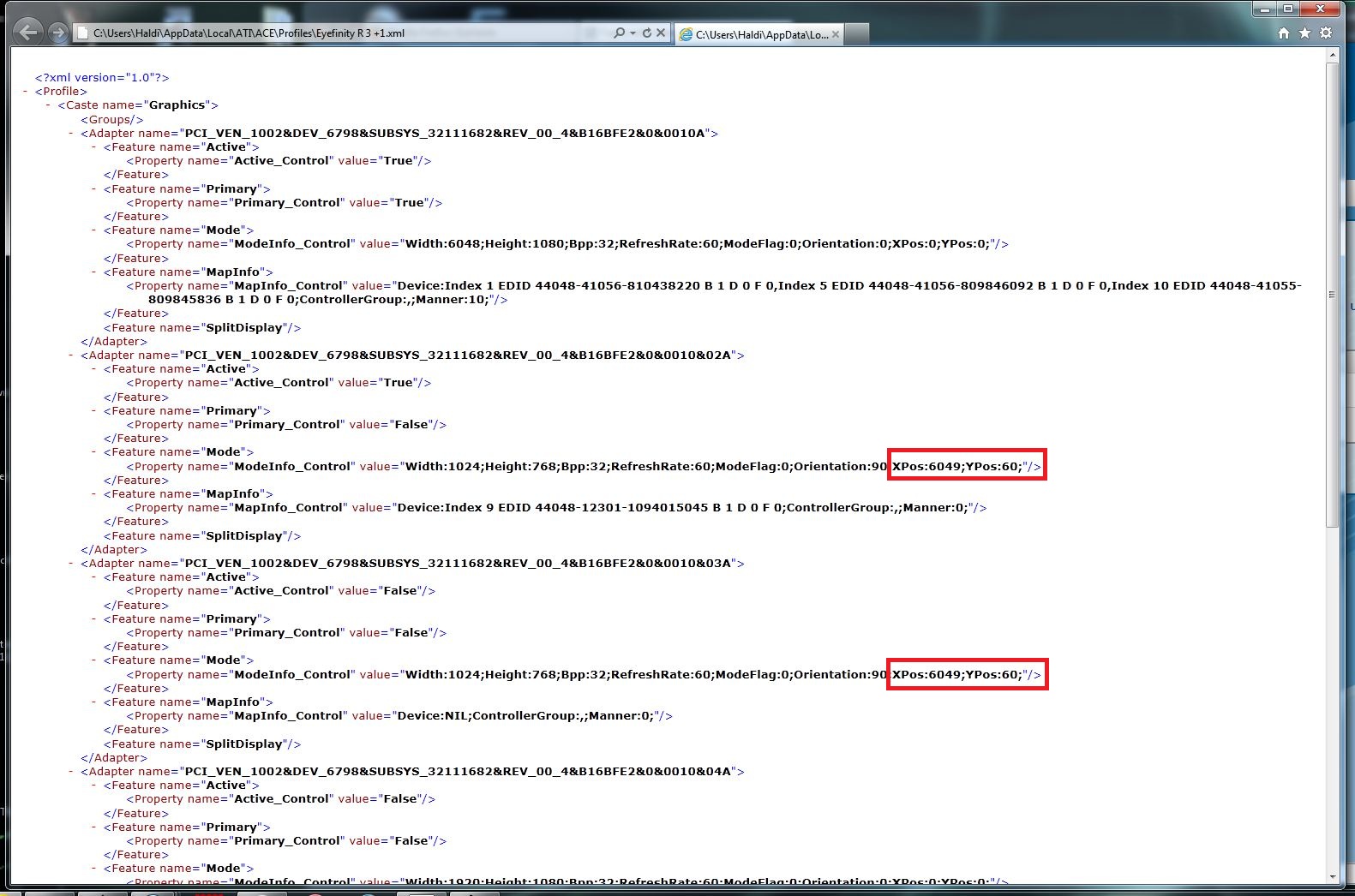This screenshot has height=896, width=1355.
Task: Click SplitDisplay feature under the first adapter
Action: pyautogui.click(x=202, y=327)
